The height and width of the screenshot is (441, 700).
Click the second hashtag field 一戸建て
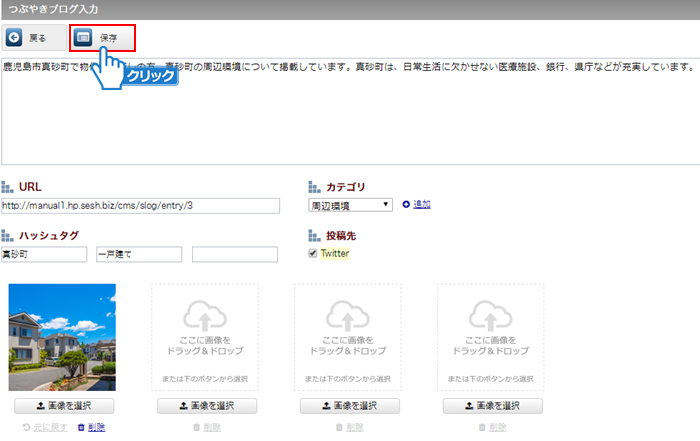(x=138, y=254)
